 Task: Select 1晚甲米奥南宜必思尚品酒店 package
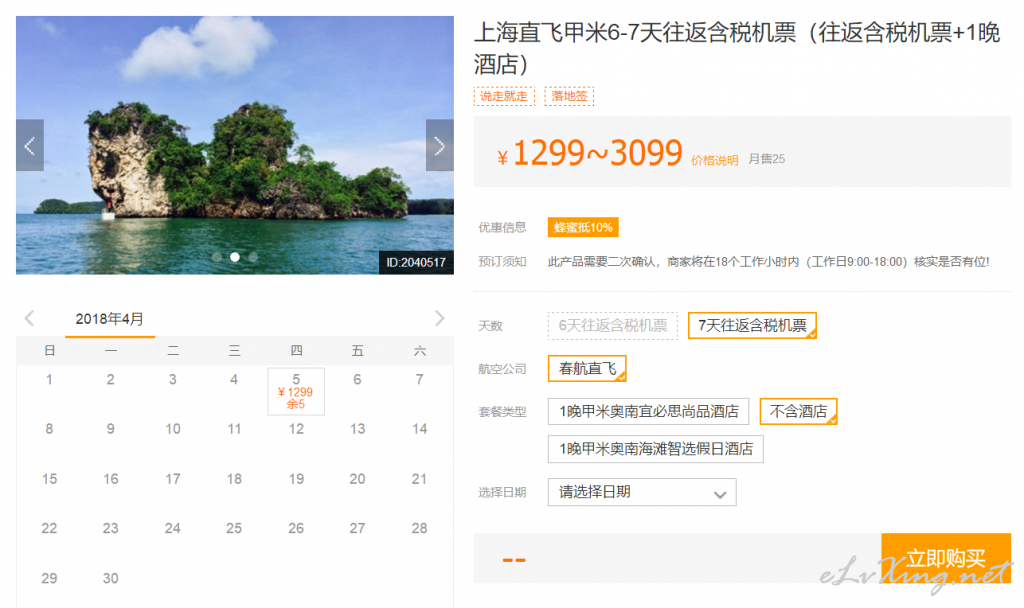point(648,412)
